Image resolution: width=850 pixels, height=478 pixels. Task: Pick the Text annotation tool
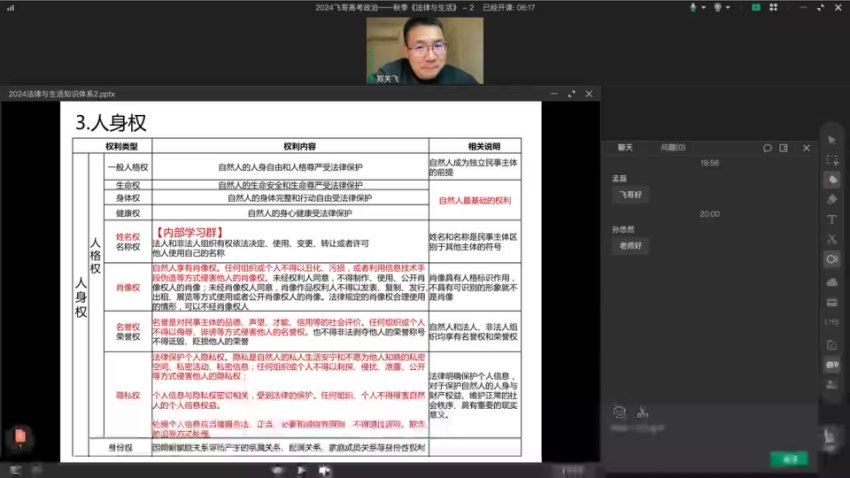coord(831,218)
